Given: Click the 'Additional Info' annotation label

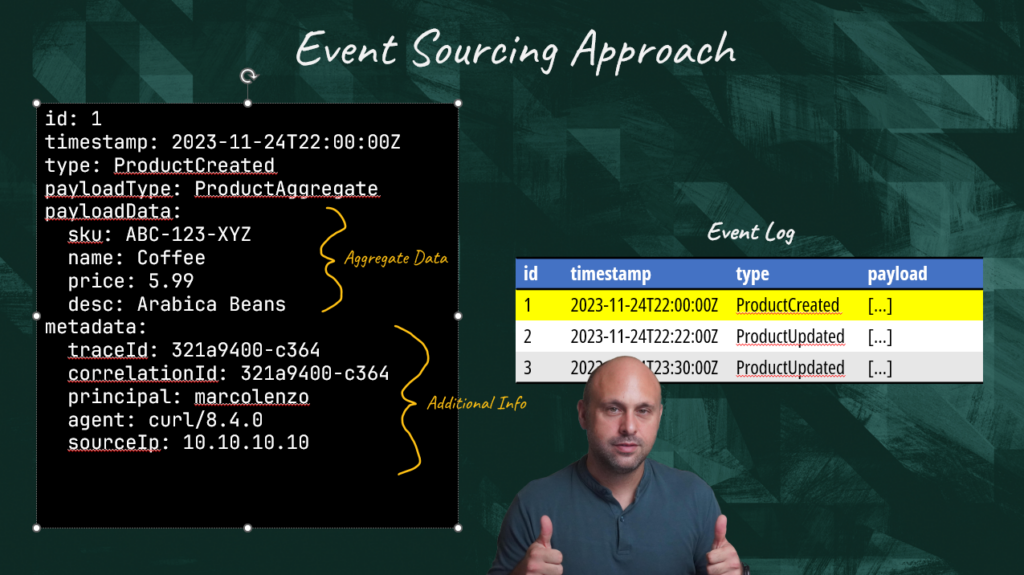Looking at the screenshot, I should pos(477,403).
